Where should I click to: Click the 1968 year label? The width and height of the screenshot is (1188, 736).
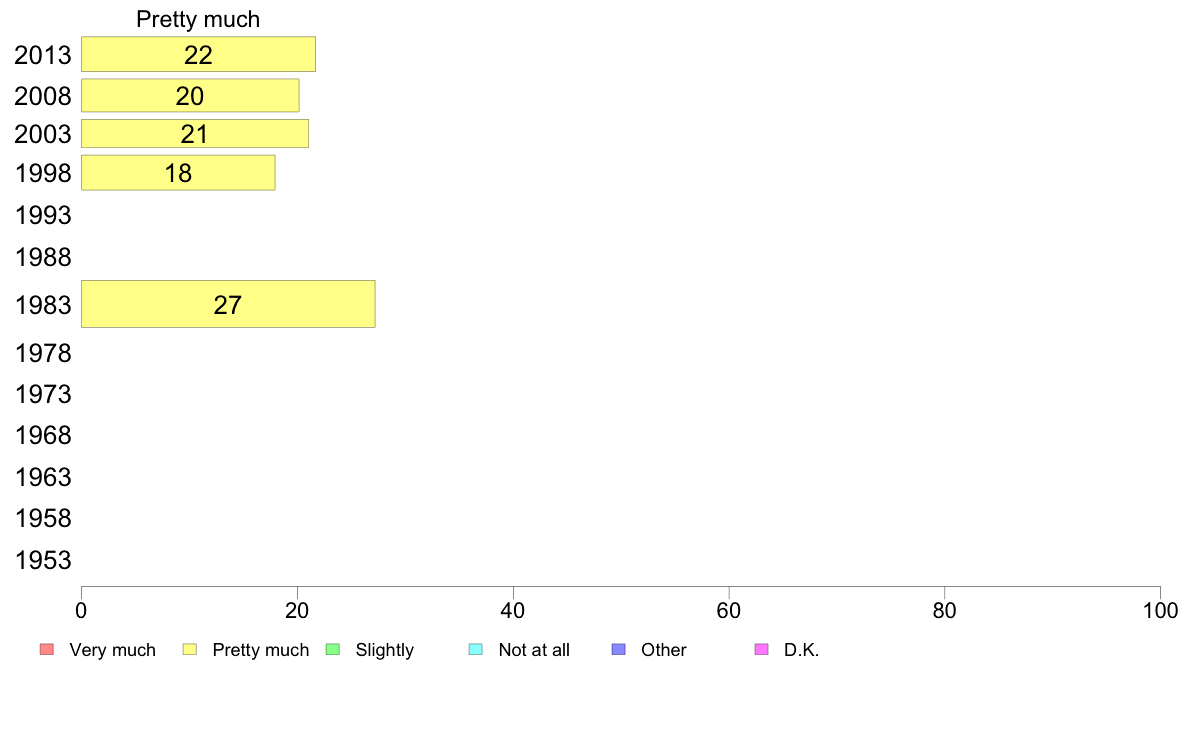click(43, 436)
